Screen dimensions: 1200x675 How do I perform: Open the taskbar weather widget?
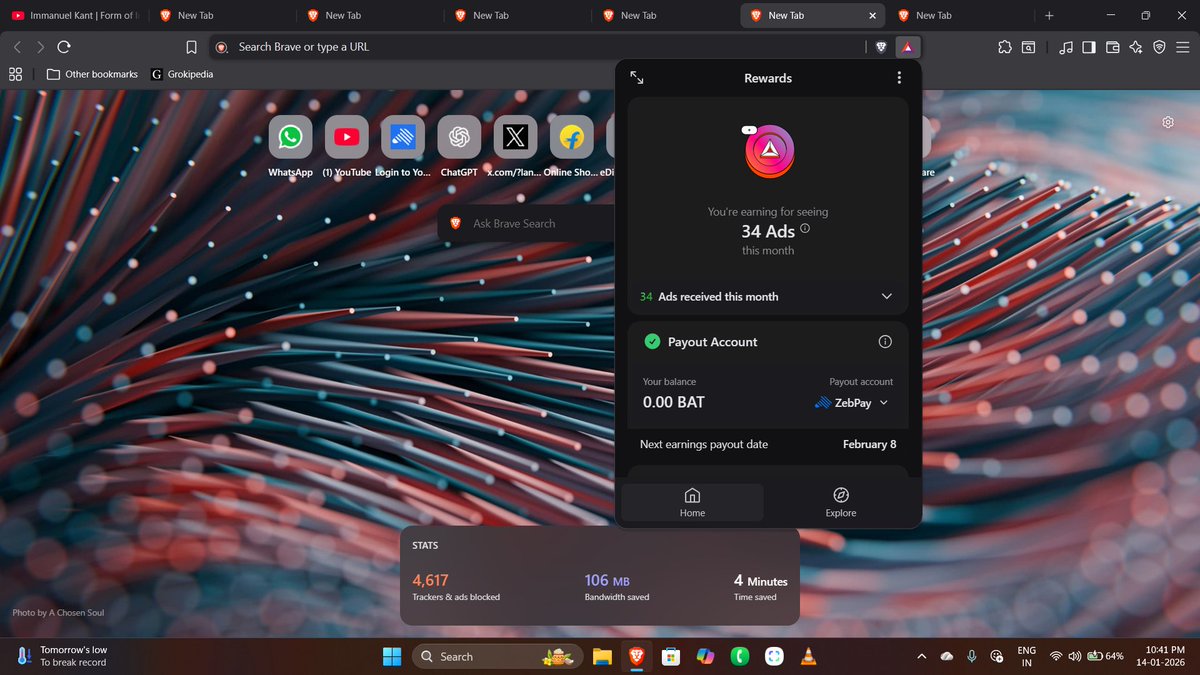(x=60, y=656)
